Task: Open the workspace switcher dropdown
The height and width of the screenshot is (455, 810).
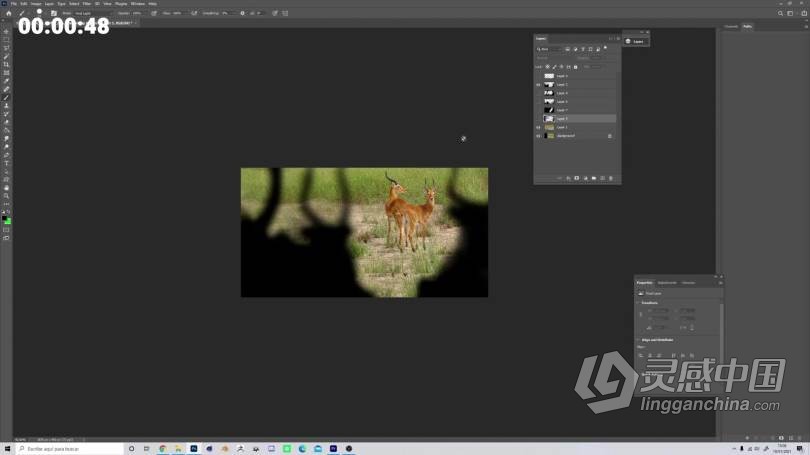Action: click(790, 13)
